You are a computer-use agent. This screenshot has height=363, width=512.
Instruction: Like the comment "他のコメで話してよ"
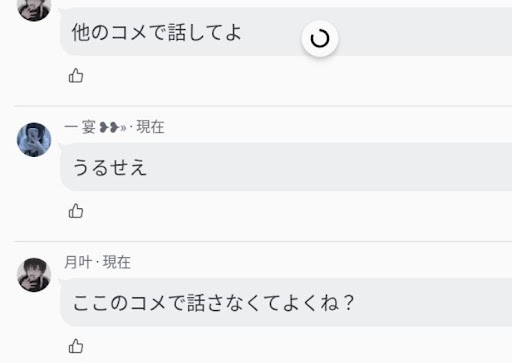coord(76,76)
